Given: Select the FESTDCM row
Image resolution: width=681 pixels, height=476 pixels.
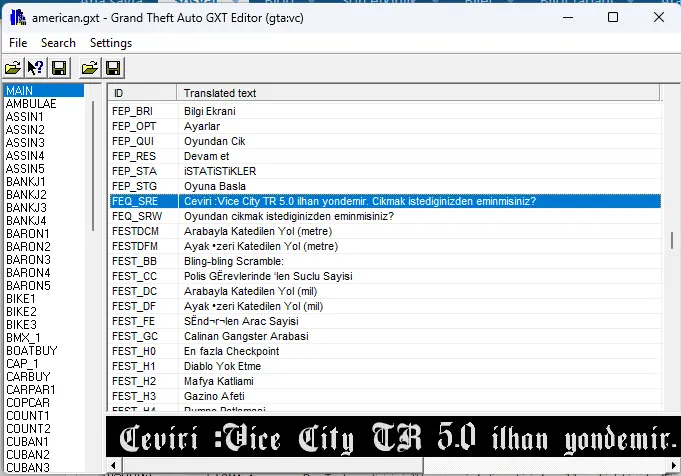Looking at the screenshot, I should [385, 231].
